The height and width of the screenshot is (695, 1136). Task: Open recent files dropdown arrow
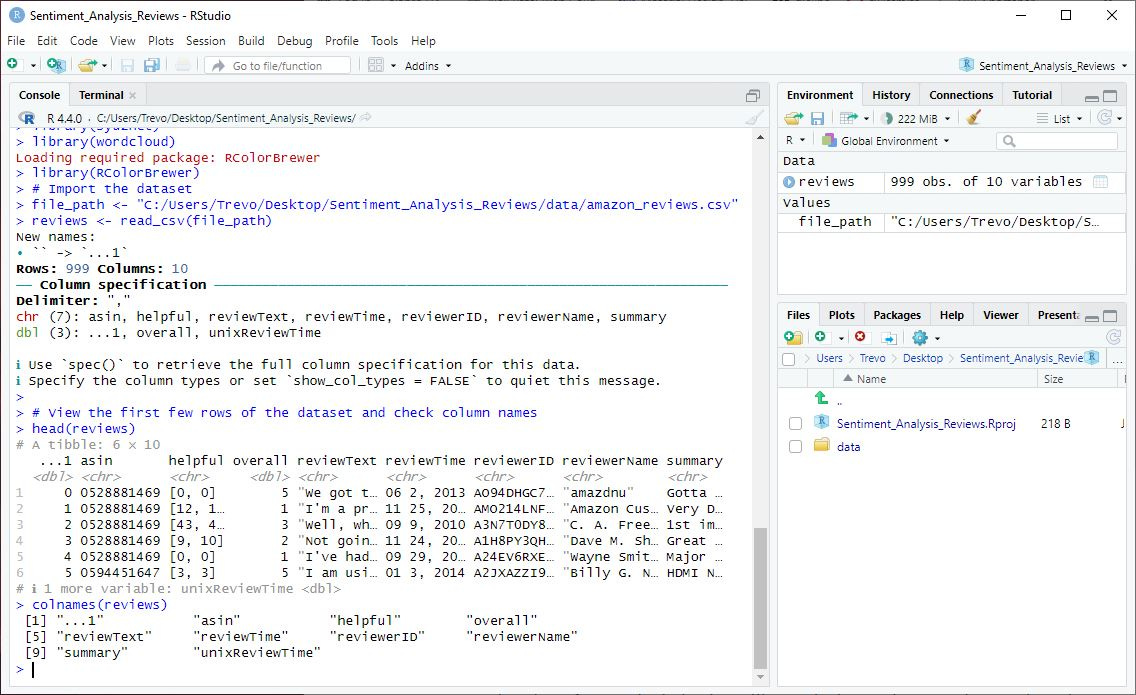pyautogui.click(x=104, y=66)
